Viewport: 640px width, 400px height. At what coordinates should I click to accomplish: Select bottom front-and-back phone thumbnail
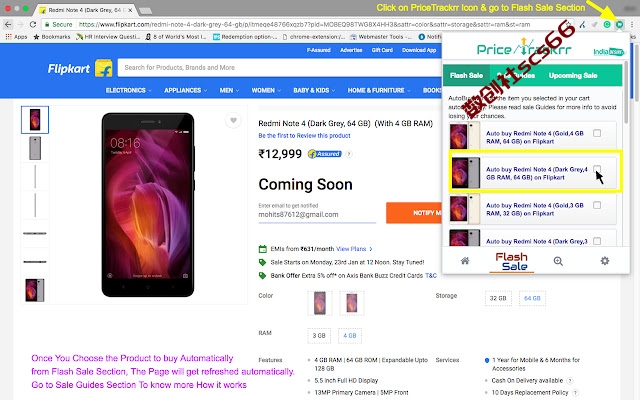(x=35, y=290)
